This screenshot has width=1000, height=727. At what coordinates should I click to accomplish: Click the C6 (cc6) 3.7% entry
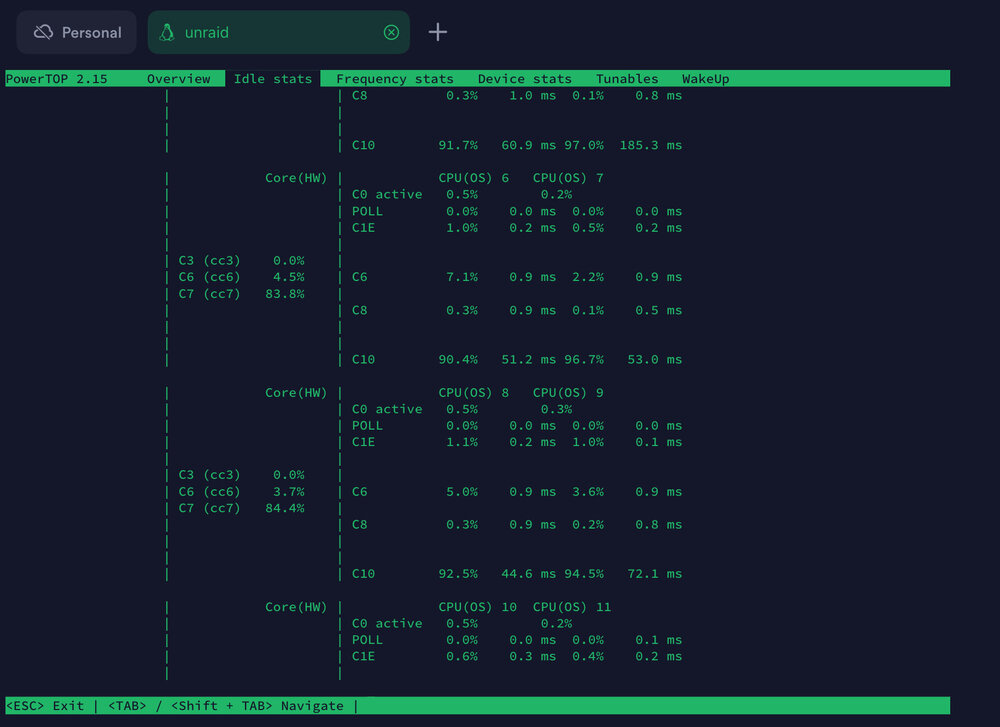pyautogui.click(x=241, y=492)
